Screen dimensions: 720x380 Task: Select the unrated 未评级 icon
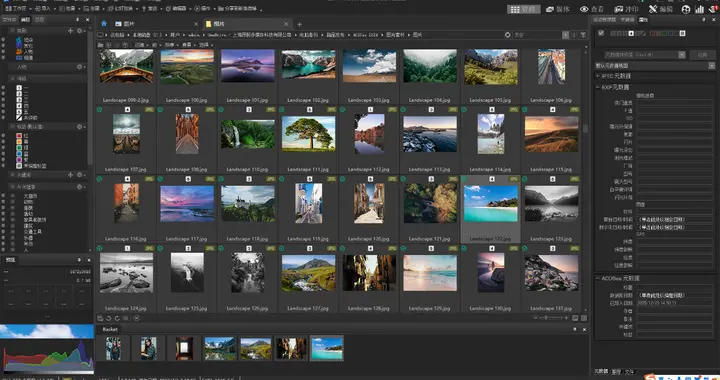[19, 117]
